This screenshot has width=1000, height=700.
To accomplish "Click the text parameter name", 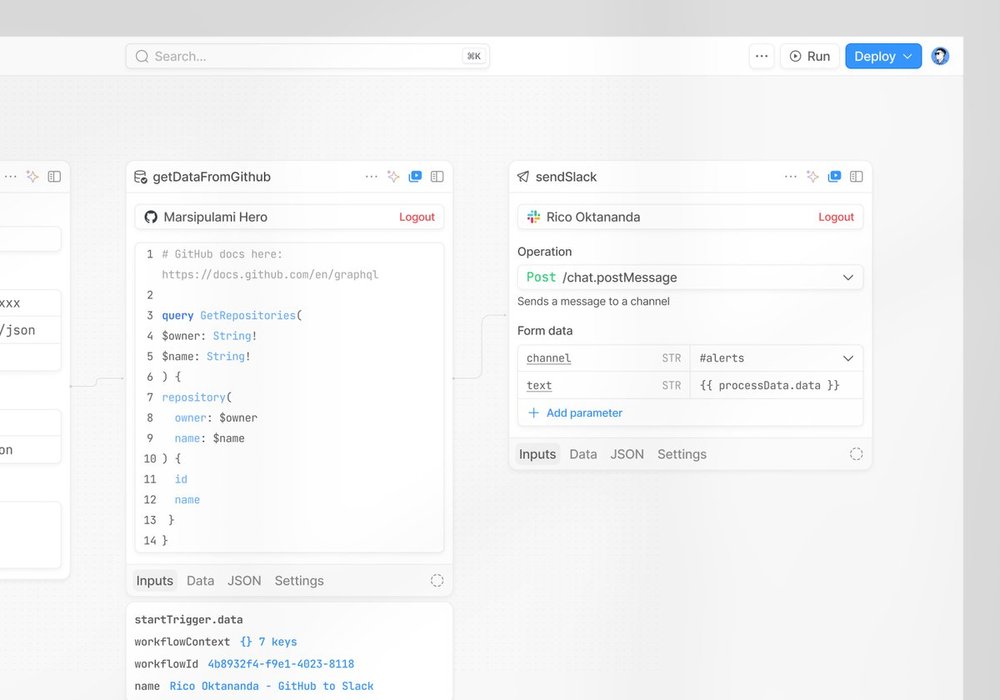I will 539,385.
